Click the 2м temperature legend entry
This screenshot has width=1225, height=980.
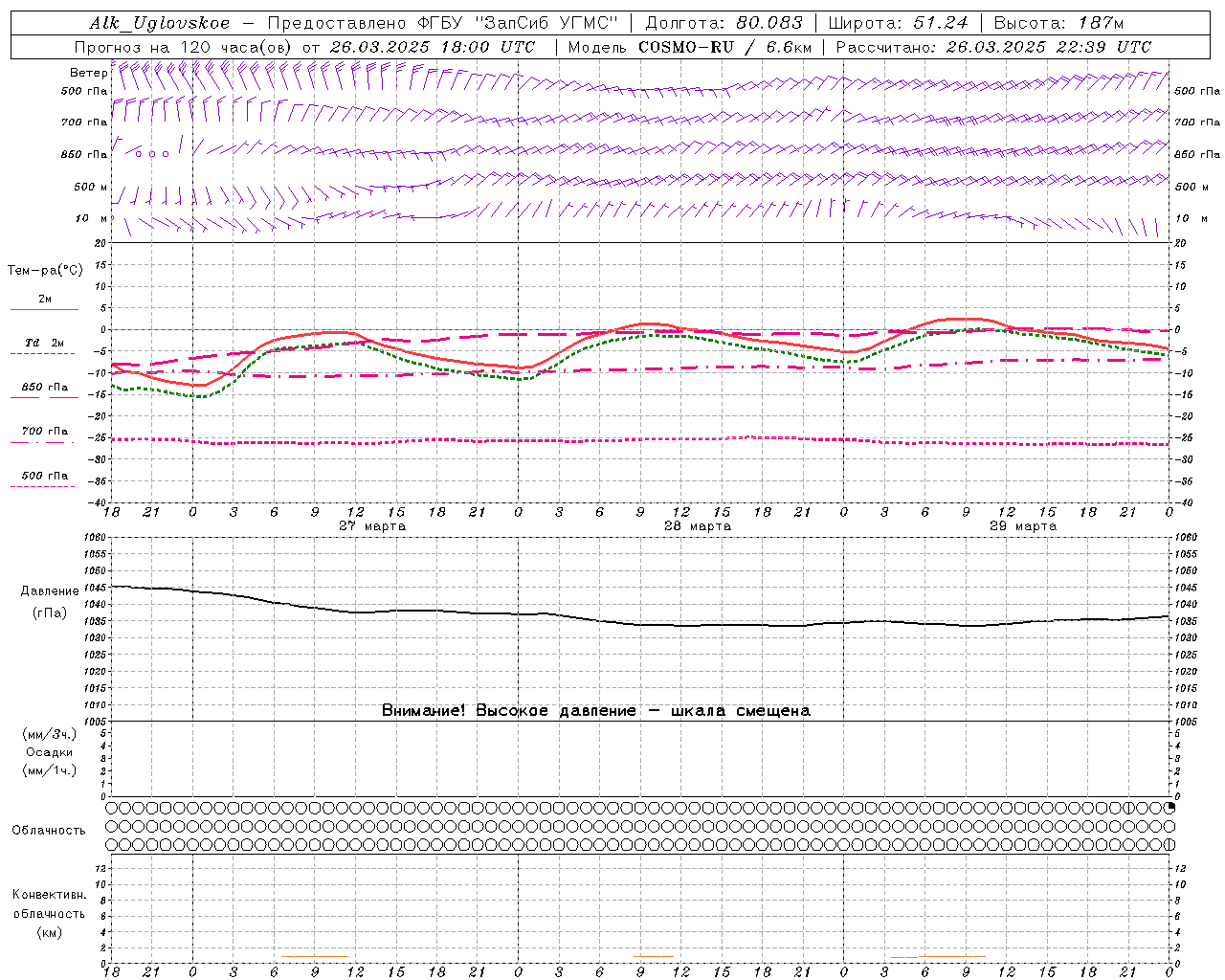click(44, 300)
